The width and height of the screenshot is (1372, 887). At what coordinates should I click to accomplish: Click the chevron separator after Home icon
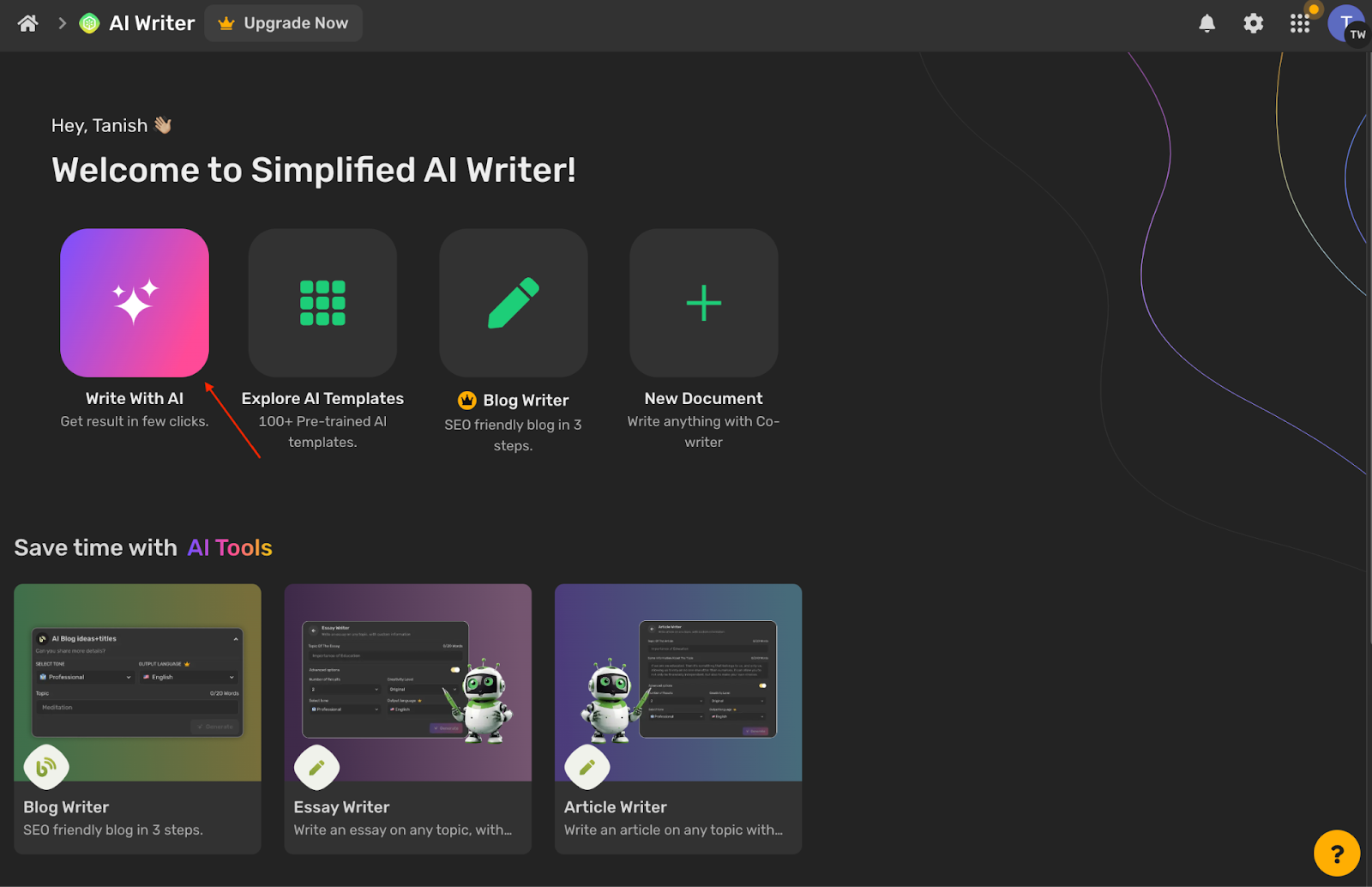62,23
